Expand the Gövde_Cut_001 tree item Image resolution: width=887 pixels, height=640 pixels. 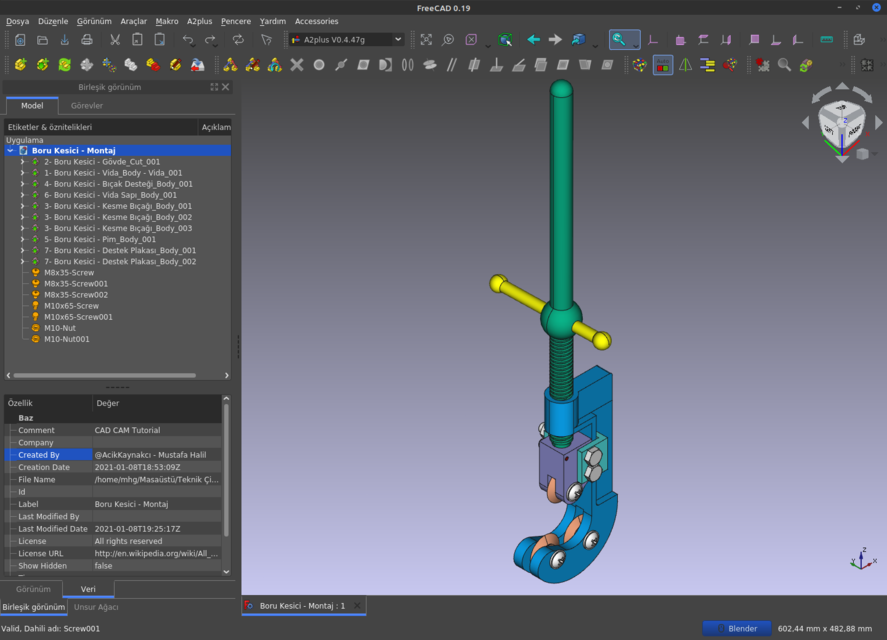(22, 161)
